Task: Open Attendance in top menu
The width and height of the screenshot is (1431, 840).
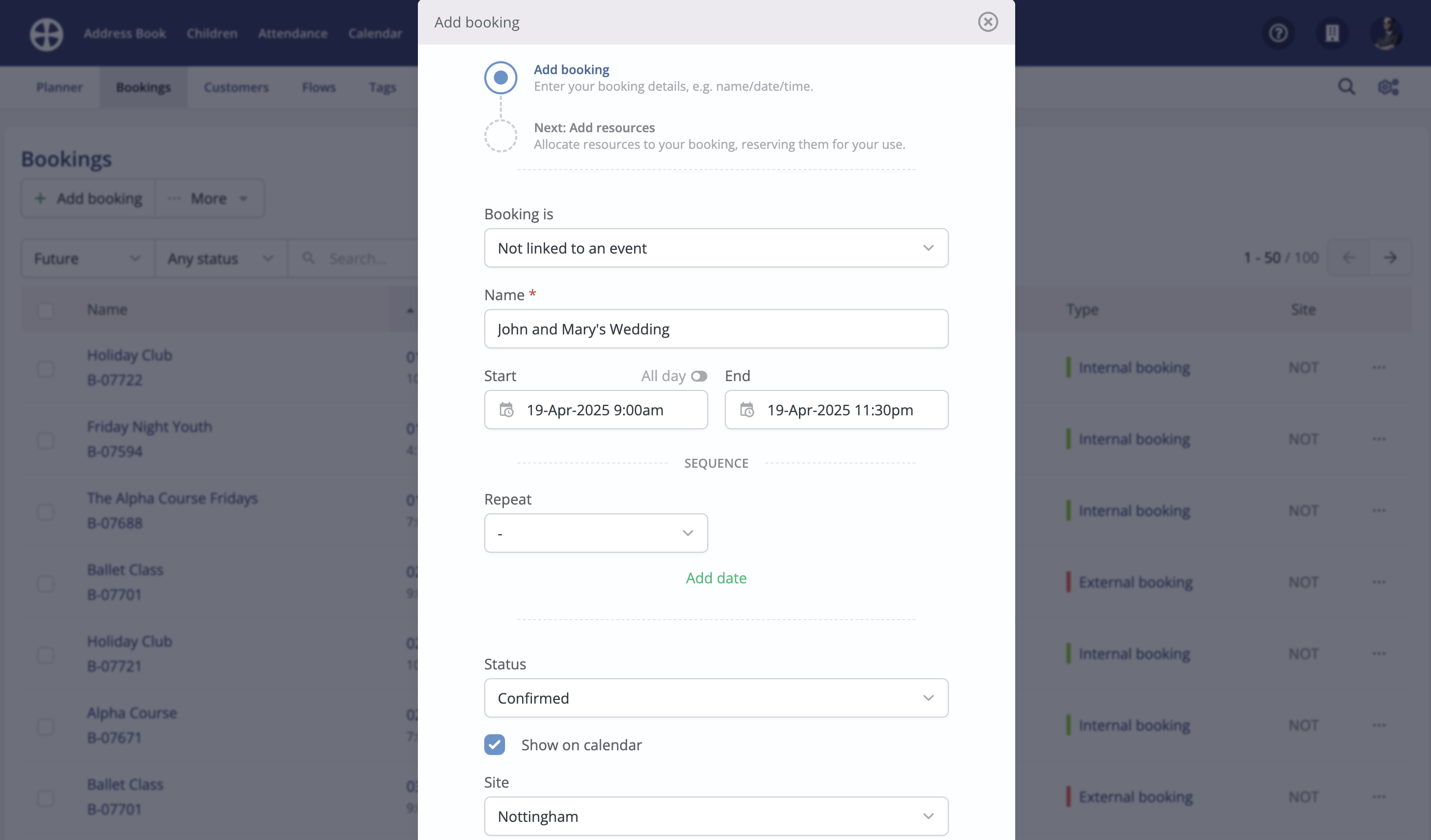Action: (292, 34)
